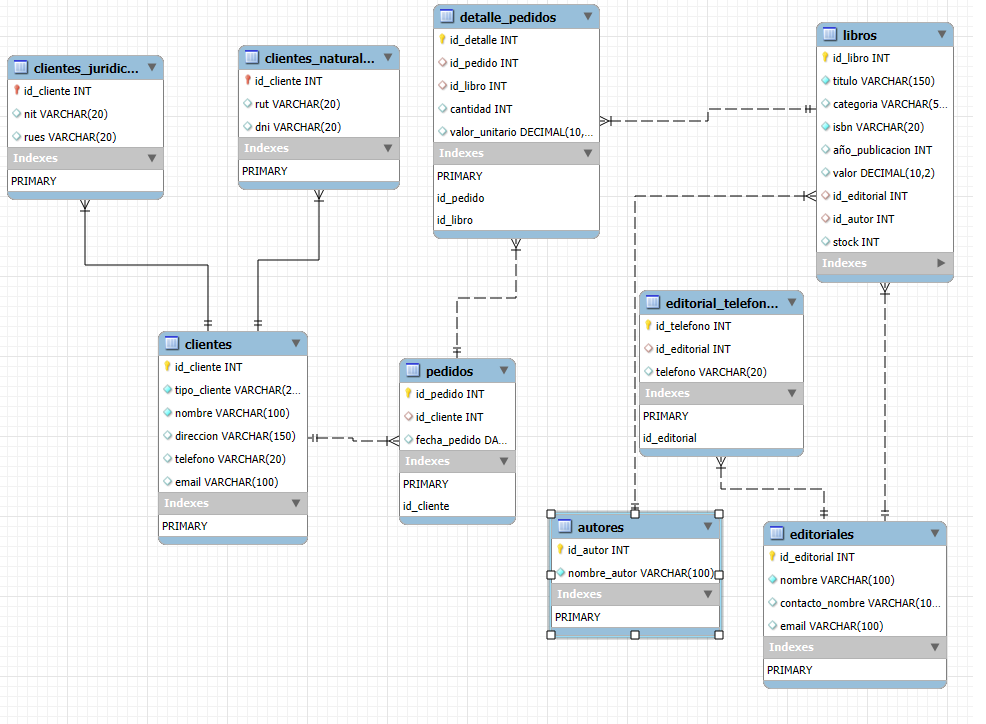This screenshot has width=986, height=724.
Task: Grab top-left selection handle of autores
Action: pyautogui.click(x=551, y=514)
